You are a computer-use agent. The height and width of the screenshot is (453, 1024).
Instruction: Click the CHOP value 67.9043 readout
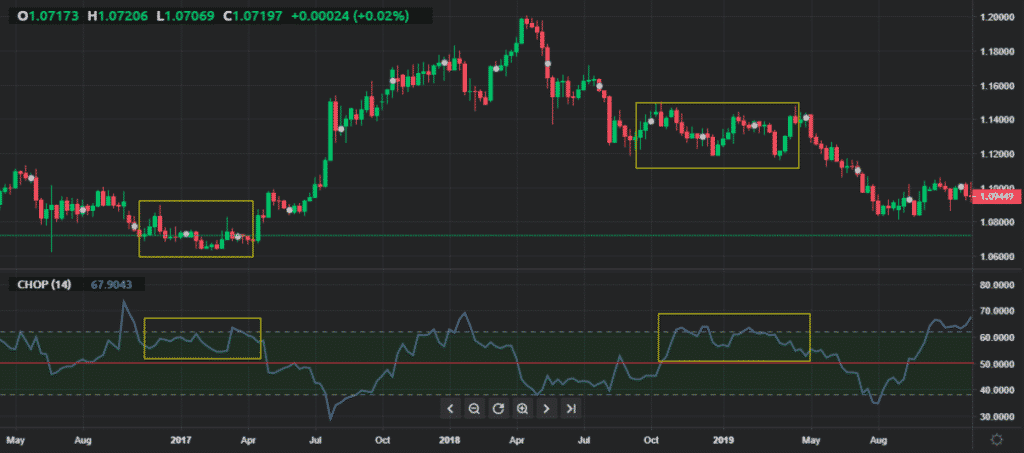click(x=111, y=285)
